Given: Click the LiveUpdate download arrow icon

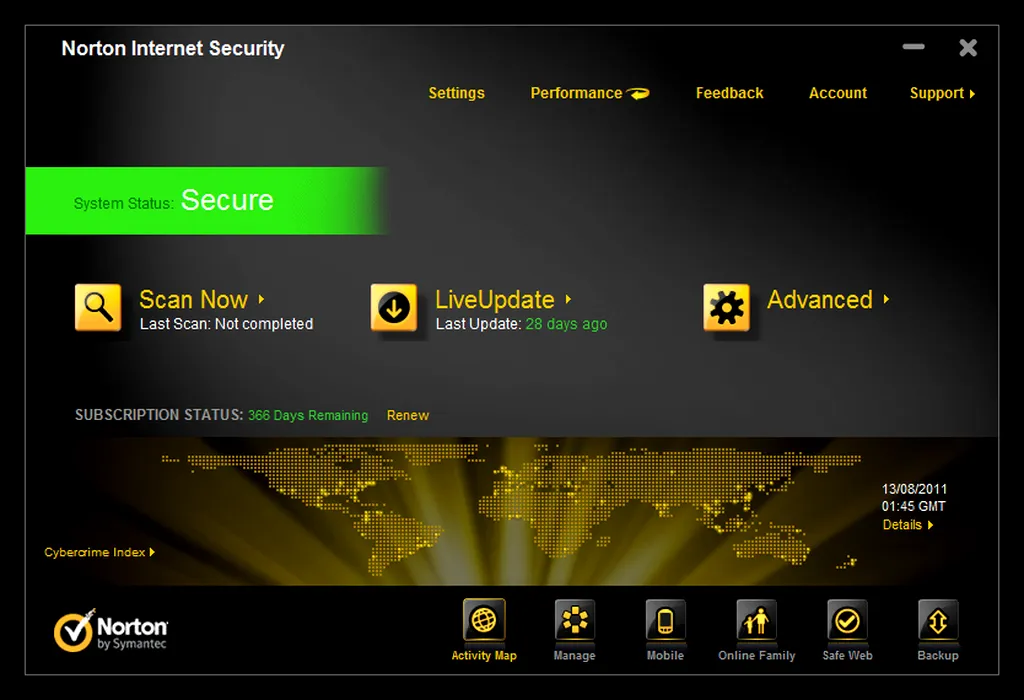Looking at the screenshot, I should [394, 307].
